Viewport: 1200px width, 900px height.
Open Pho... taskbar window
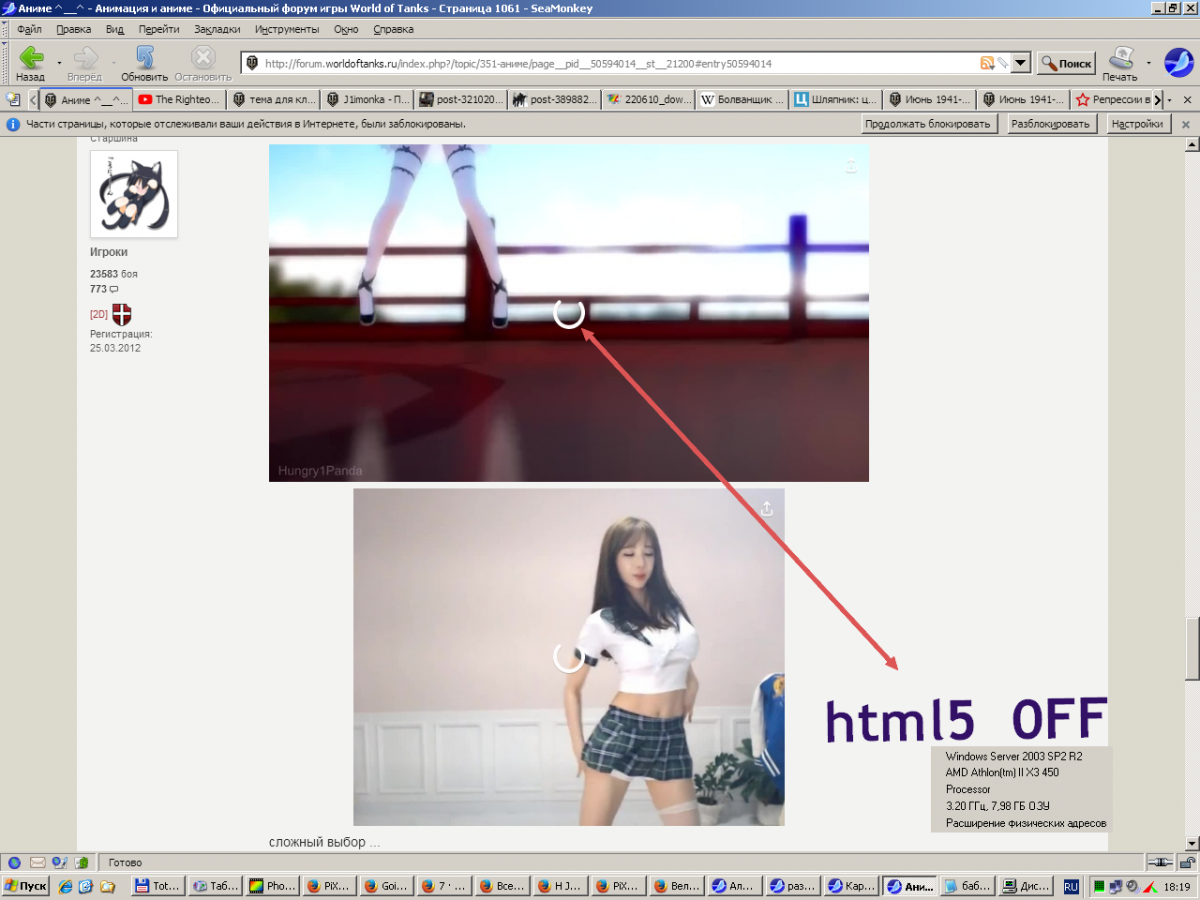coord(272,886)
